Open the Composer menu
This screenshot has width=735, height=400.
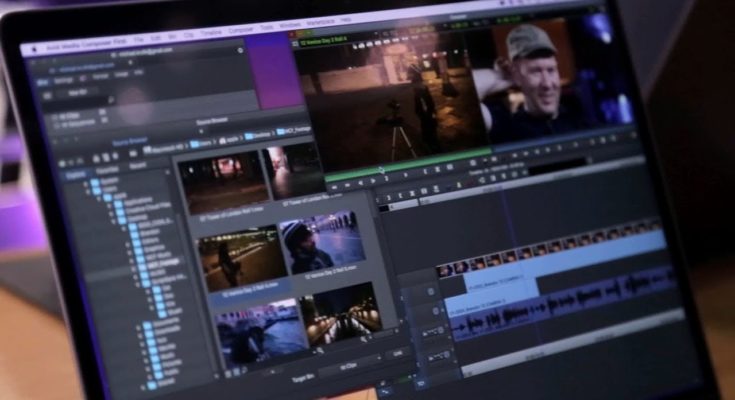point(240,30)
